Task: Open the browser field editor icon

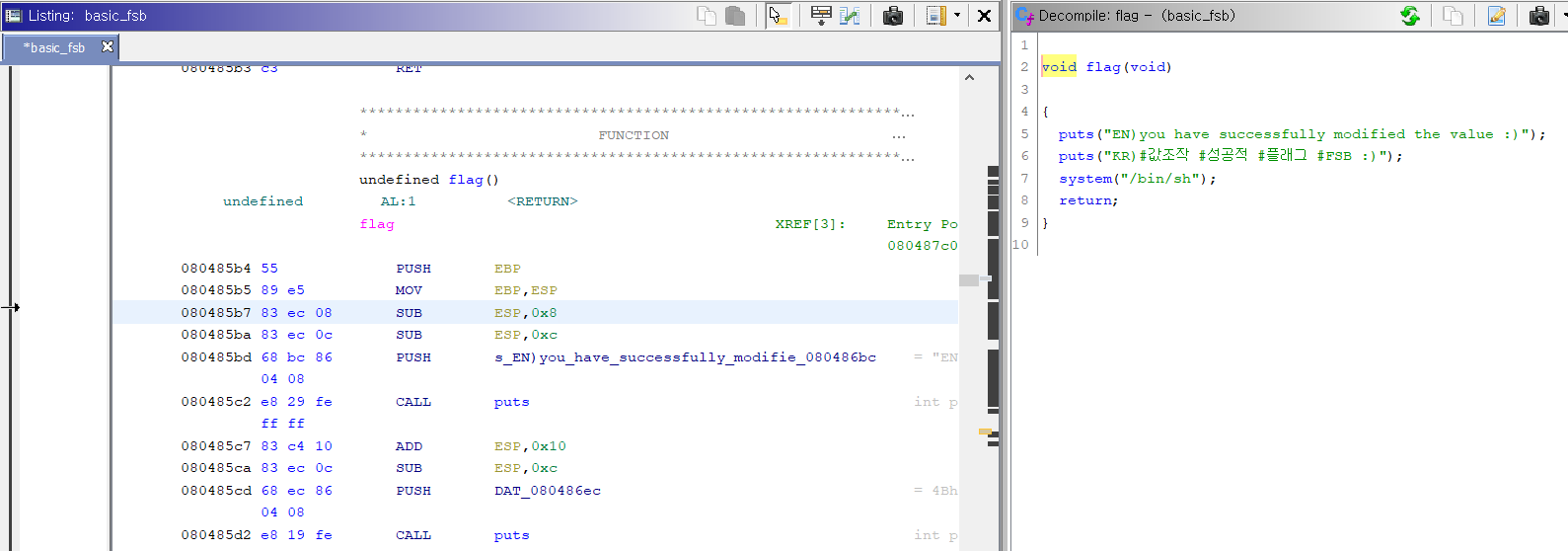Action: 821,16
